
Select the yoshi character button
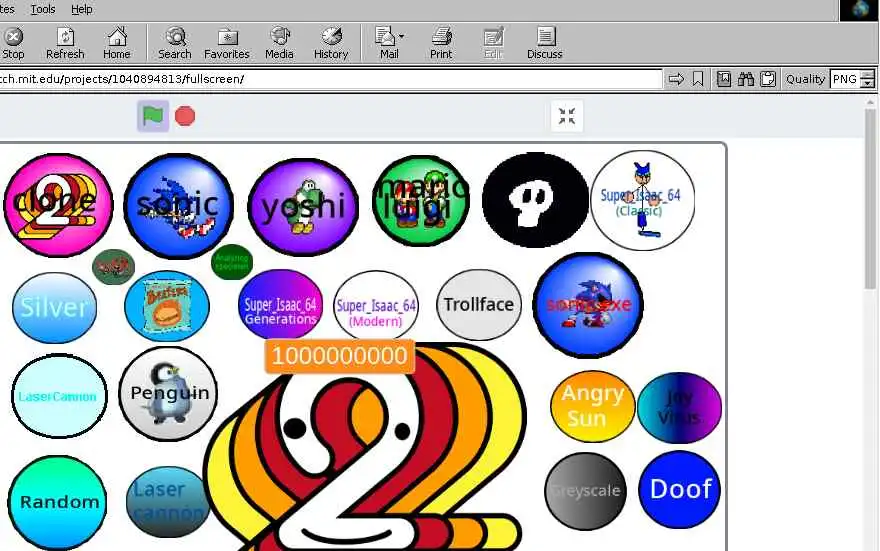(x=303, y=207)
